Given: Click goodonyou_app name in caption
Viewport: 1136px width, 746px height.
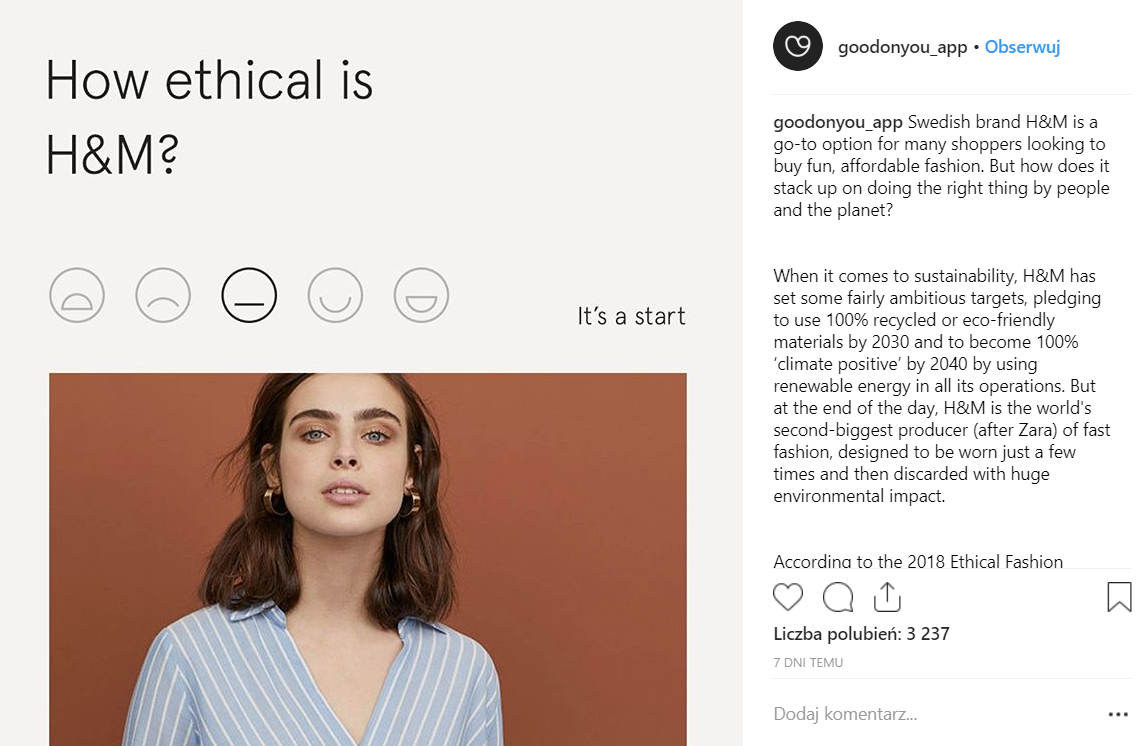Looking at the screenshot, I should tap(837, 123).
